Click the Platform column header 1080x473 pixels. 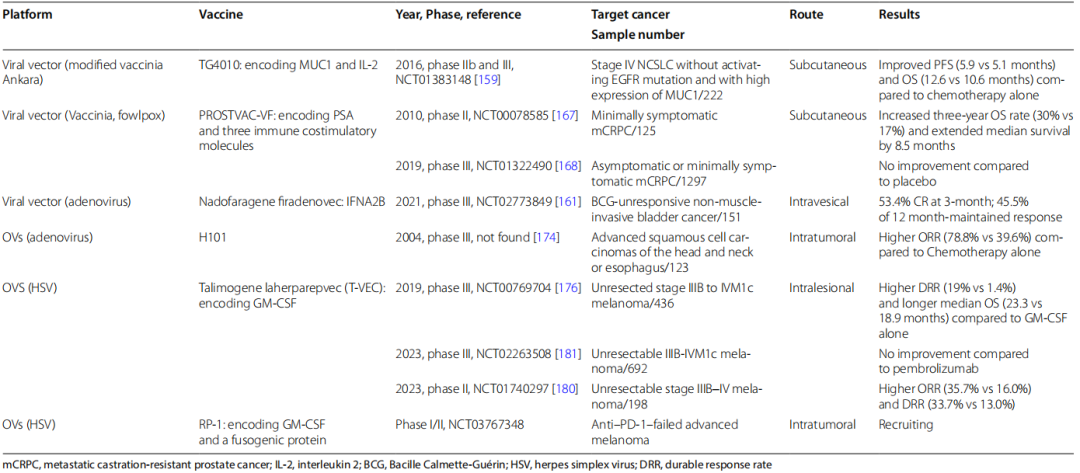pyautogui.click(x=27, y=16)
